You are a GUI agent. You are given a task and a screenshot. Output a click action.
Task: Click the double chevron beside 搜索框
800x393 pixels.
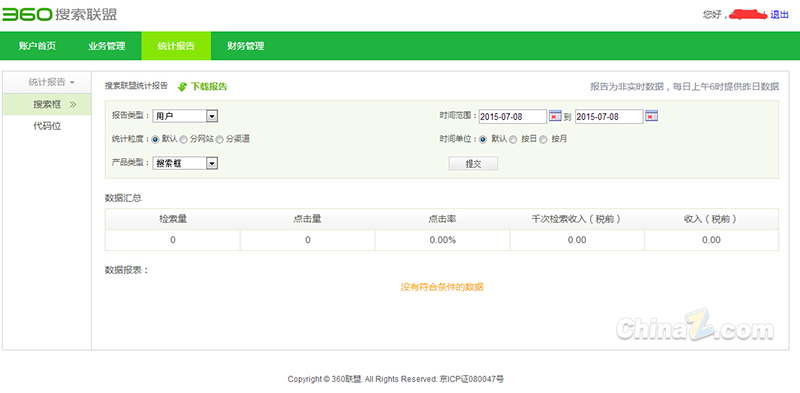(73, 105)
